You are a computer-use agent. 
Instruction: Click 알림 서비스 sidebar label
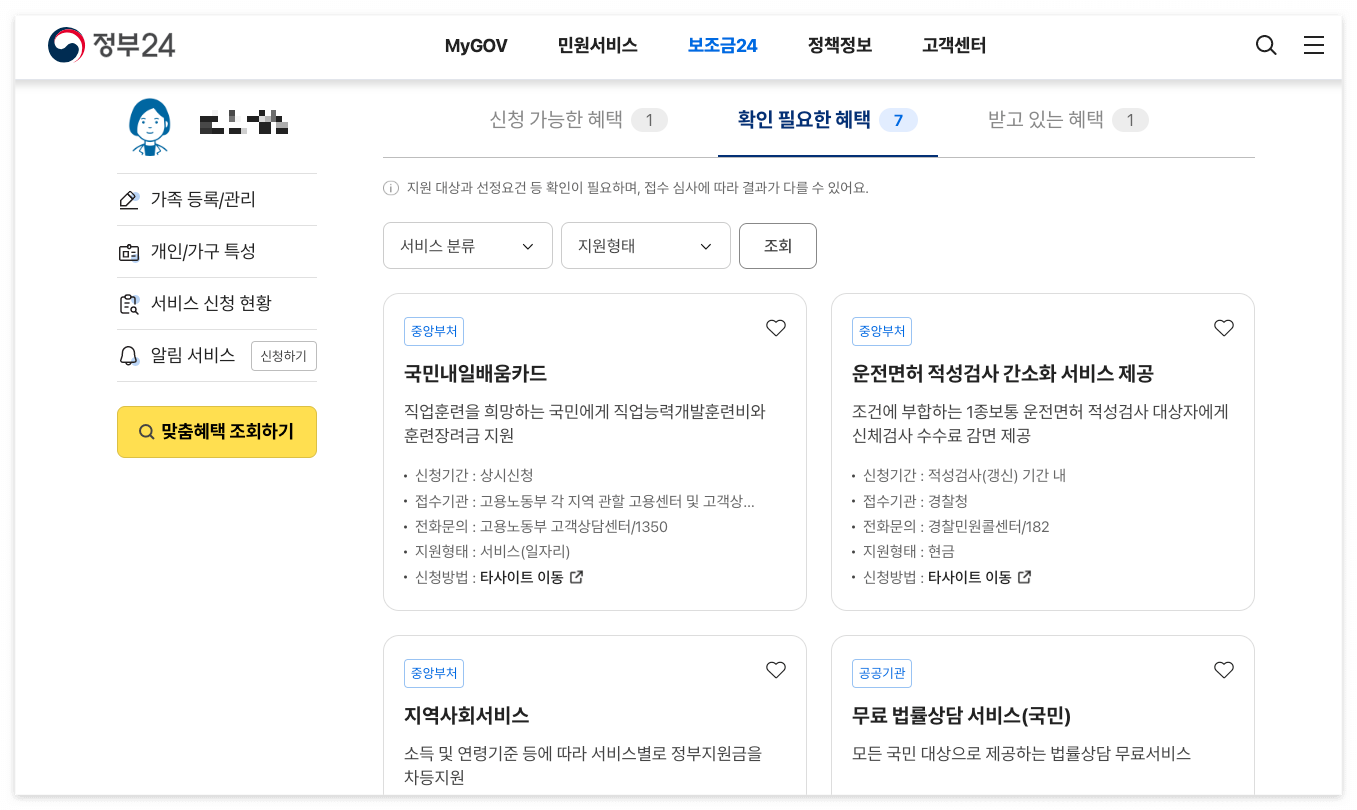pos(193,355)
